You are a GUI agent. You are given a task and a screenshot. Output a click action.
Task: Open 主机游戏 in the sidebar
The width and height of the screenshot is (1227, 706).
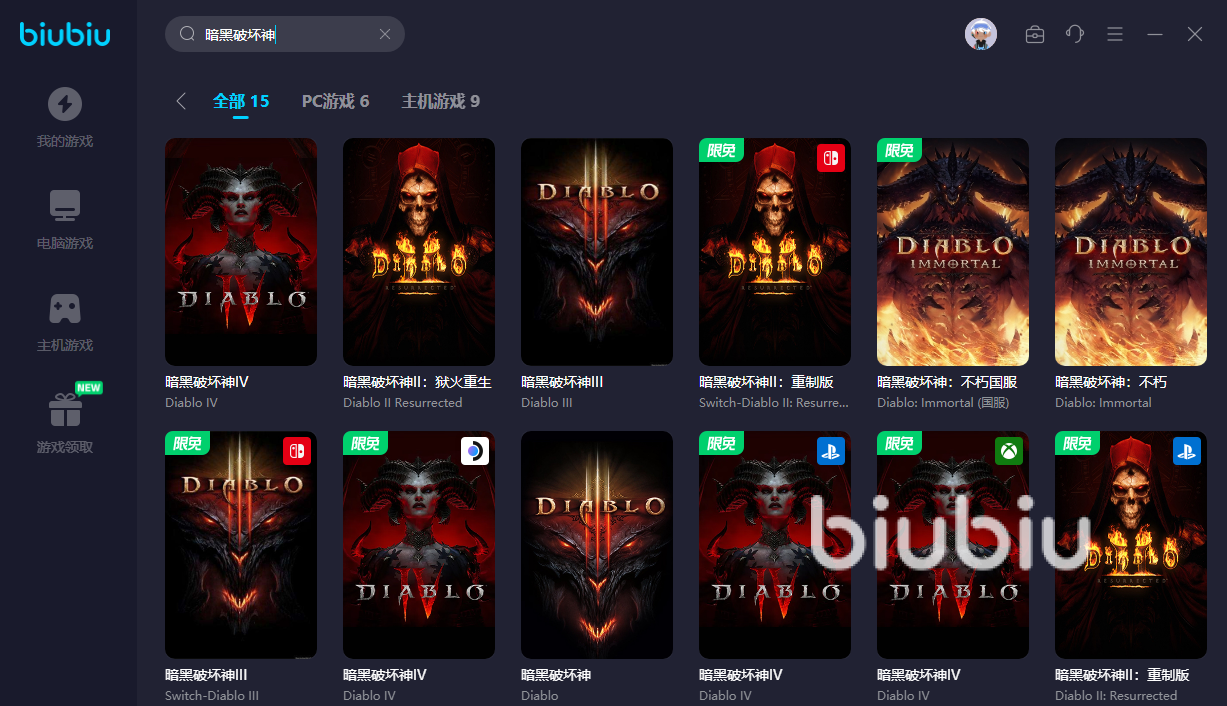tap(65, 321)
